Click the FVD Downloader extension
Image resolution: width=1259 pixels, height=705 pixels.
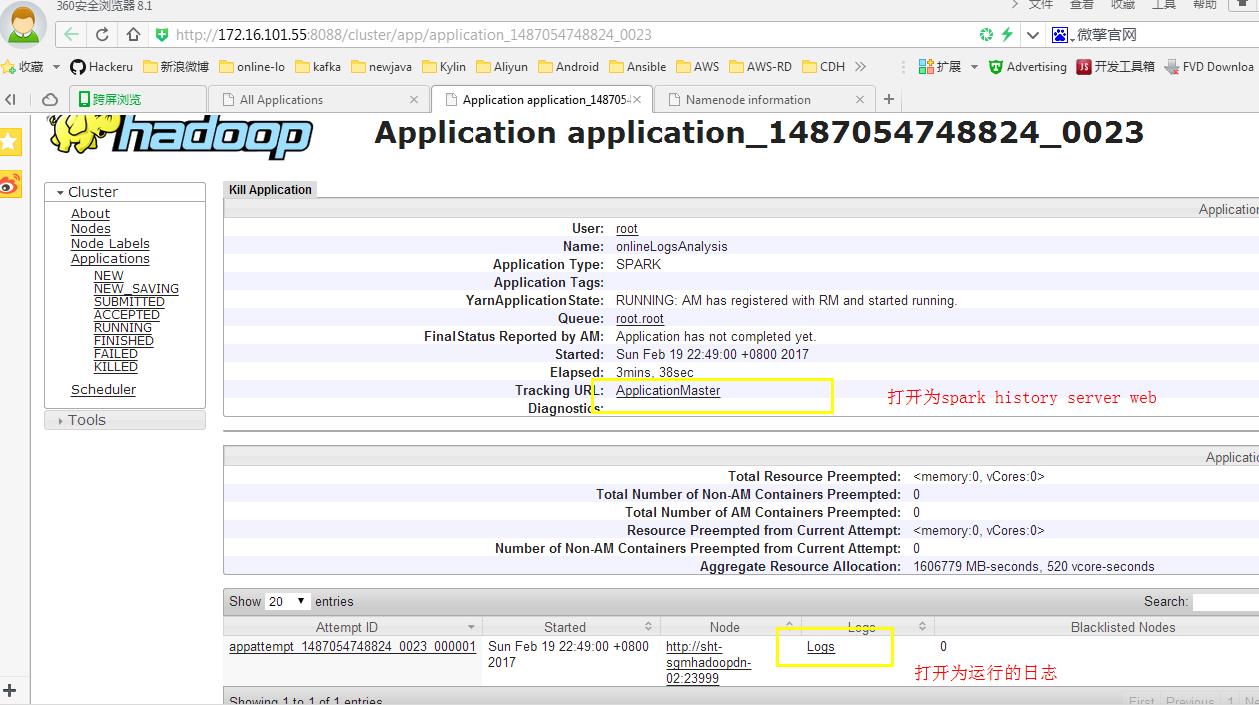(1209, 67)
